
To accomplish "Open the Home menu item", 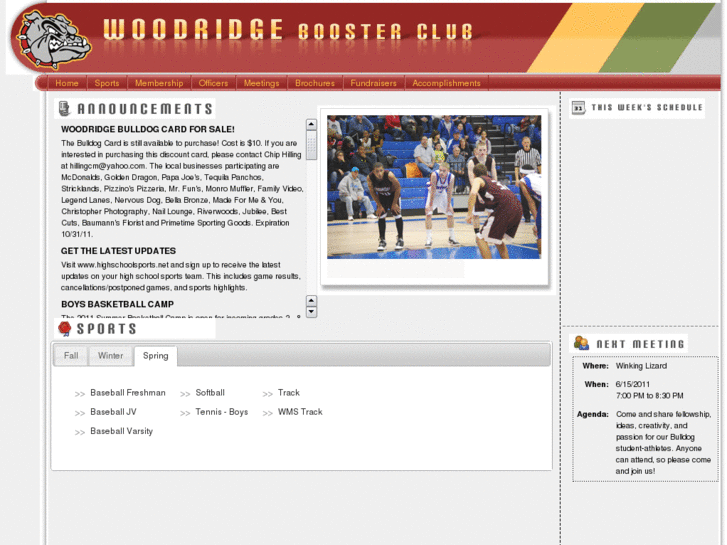I will pos(67,83).
